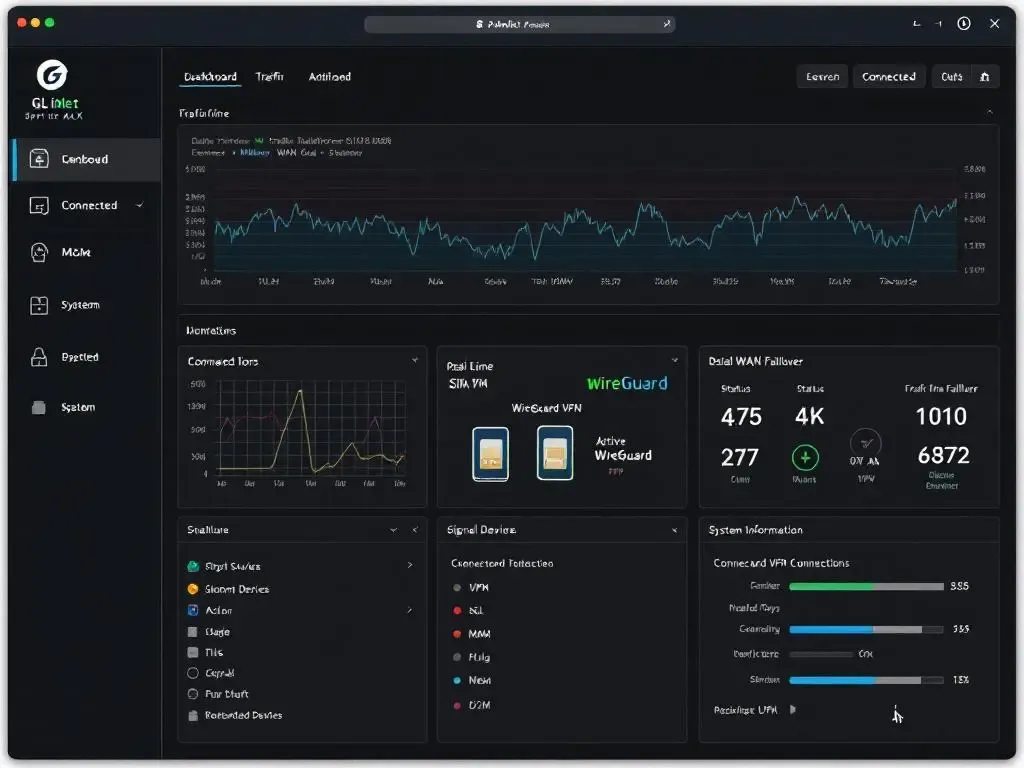Collapse the traffic chart section chevron
Screen dimensions: 1024x768
point(990,112)
